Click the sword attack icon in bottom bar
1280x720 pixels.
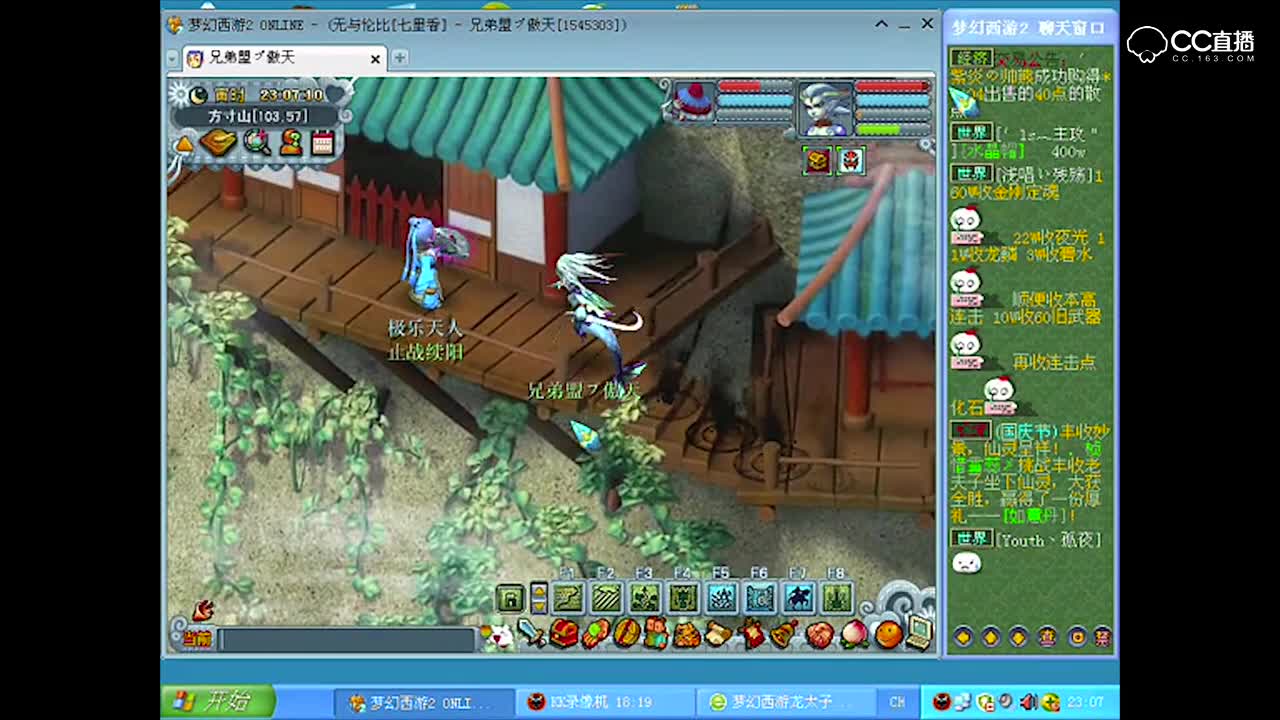click(x=531, y=634)
